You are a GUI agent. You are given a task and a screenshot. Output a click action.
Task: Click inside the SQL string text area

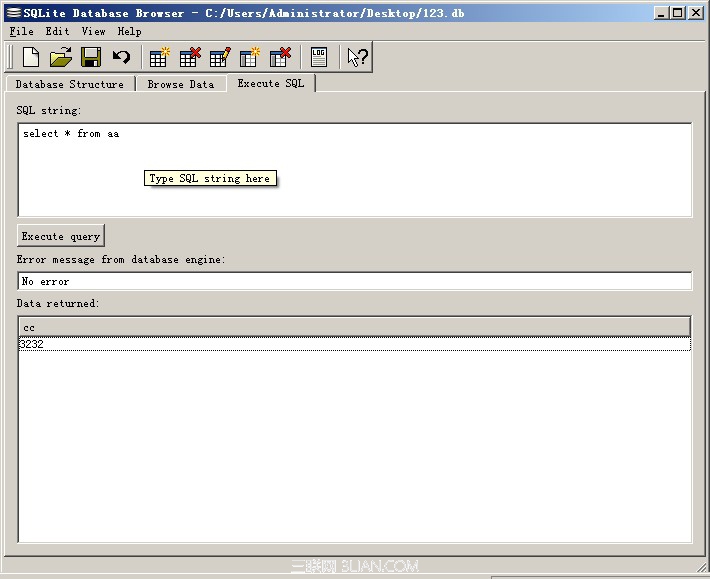tap(355, 170)
